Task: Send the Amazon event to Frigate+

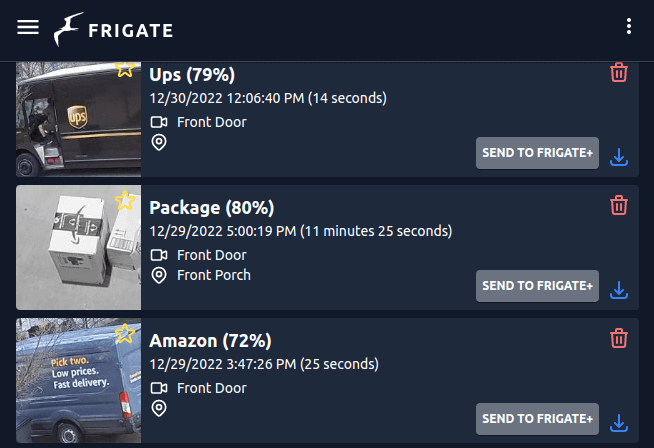Action: pyautogui.click(x=537, y=419)
